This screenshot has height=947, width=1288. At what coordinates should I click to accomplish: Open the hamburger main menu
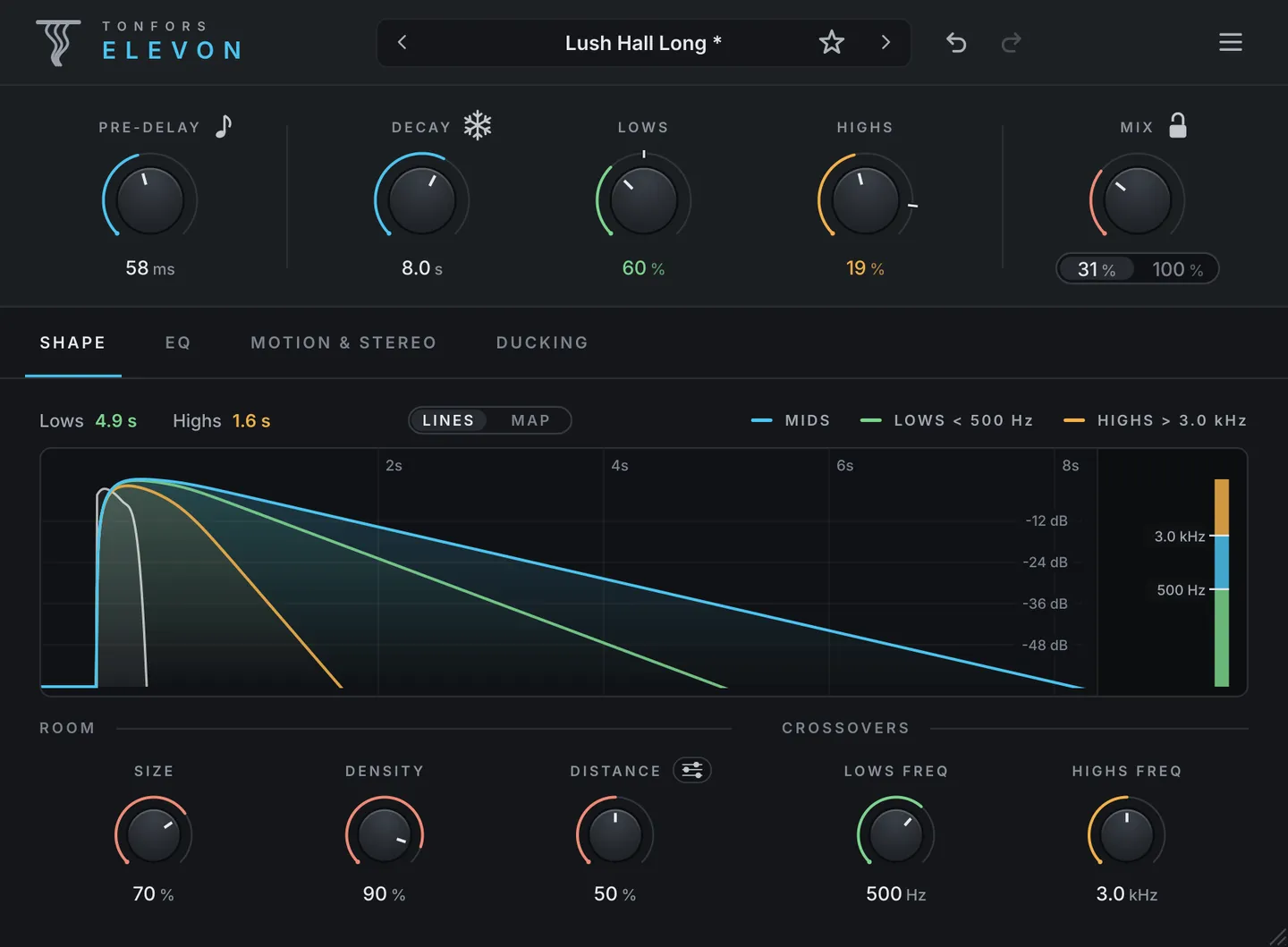[1231, 42]
